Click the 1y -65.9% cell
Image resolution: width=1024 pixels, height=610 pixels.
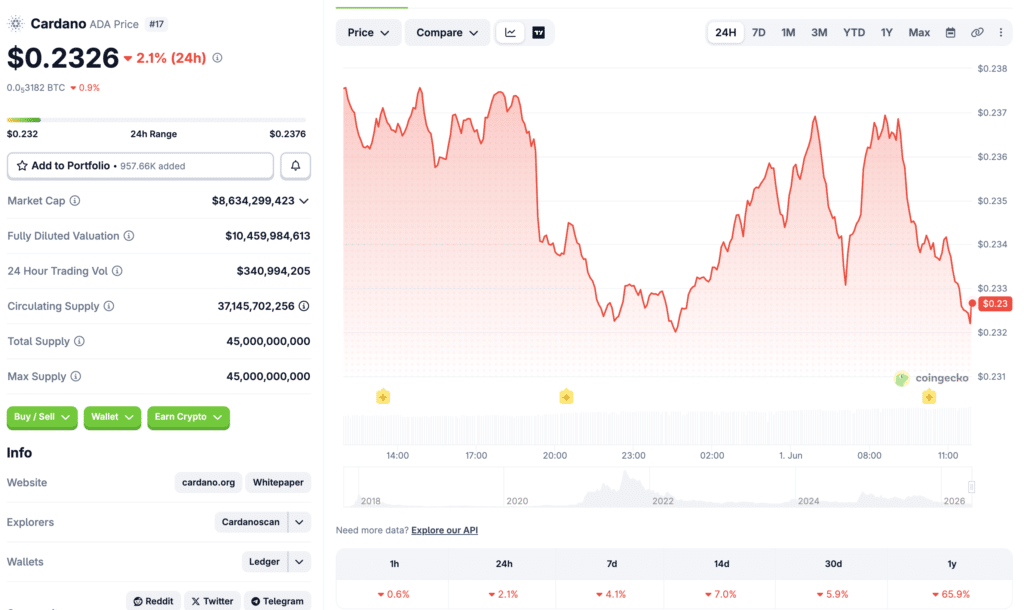(952, 594)
